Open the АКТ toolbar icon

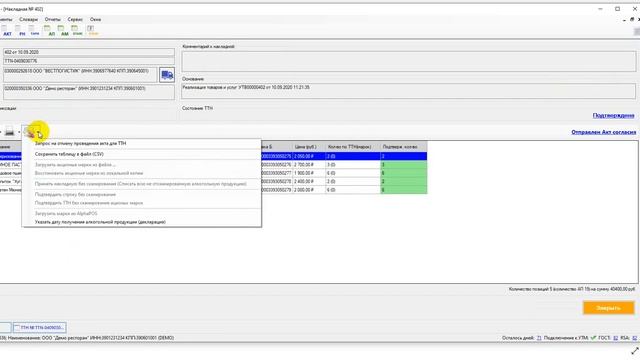[7, 31]
